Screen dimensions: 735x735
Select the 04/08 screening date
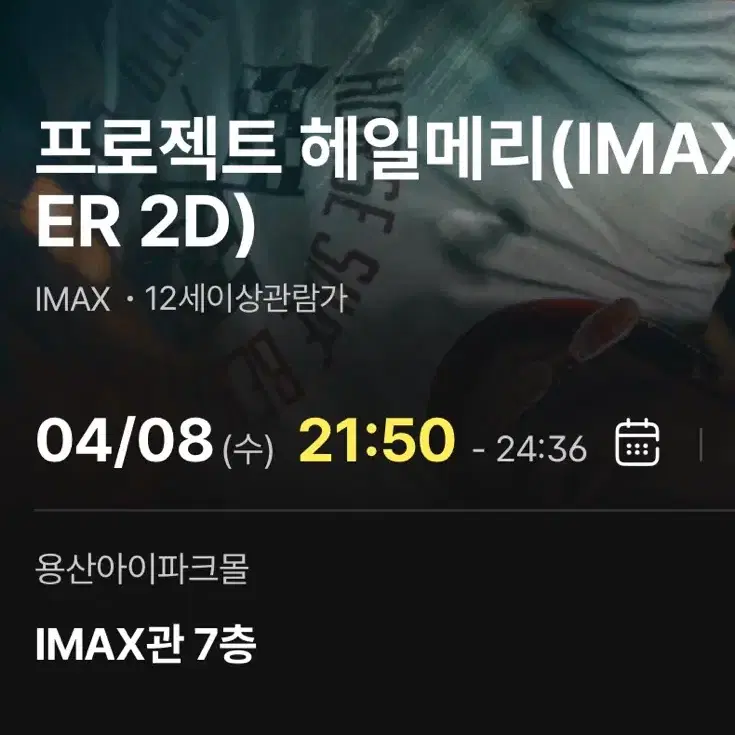124,442
